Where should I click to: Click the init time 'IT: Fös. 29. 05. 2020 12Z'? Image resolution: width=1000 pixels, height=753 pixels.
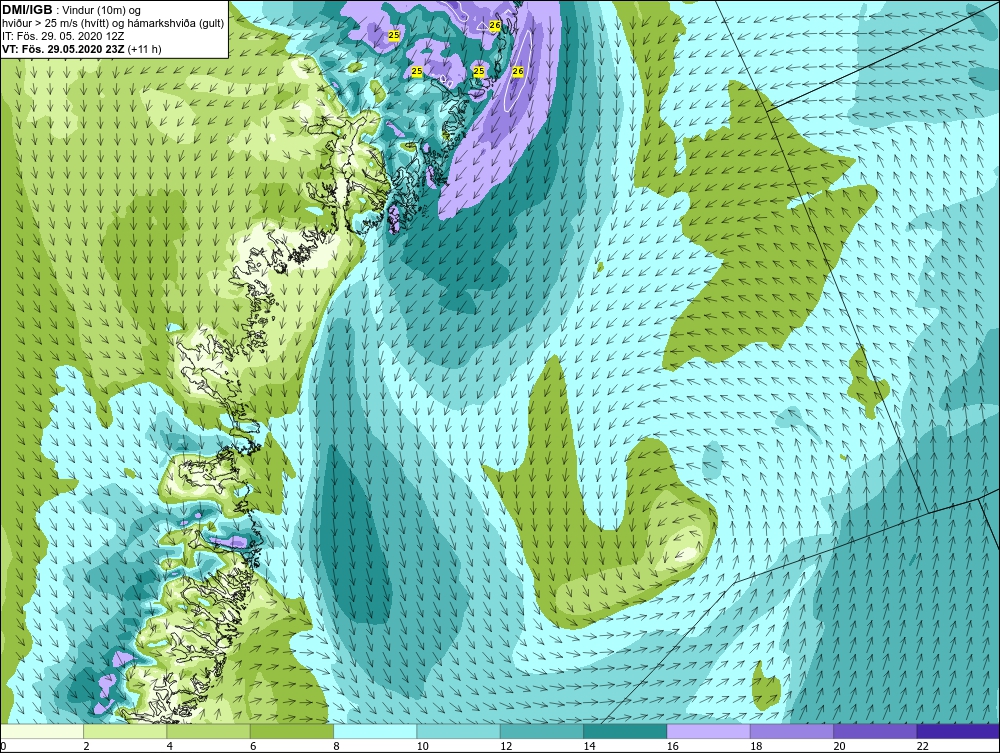point(61,36)
